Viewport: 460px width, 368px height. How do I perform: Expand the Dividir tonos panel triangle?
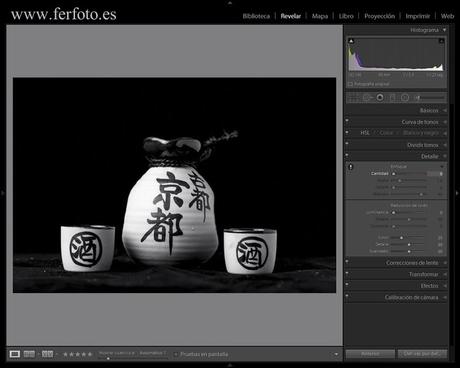click(444, 145)
